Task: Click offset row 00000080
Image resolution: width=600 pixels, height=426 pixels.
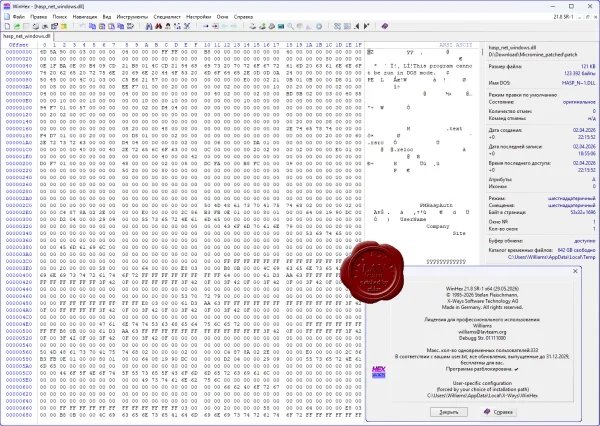Action: 19,80
